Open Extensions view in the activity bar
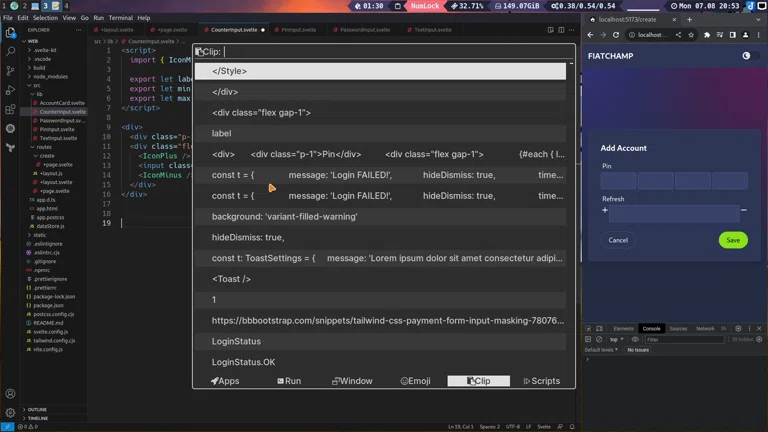 click(x=11, y=109)
